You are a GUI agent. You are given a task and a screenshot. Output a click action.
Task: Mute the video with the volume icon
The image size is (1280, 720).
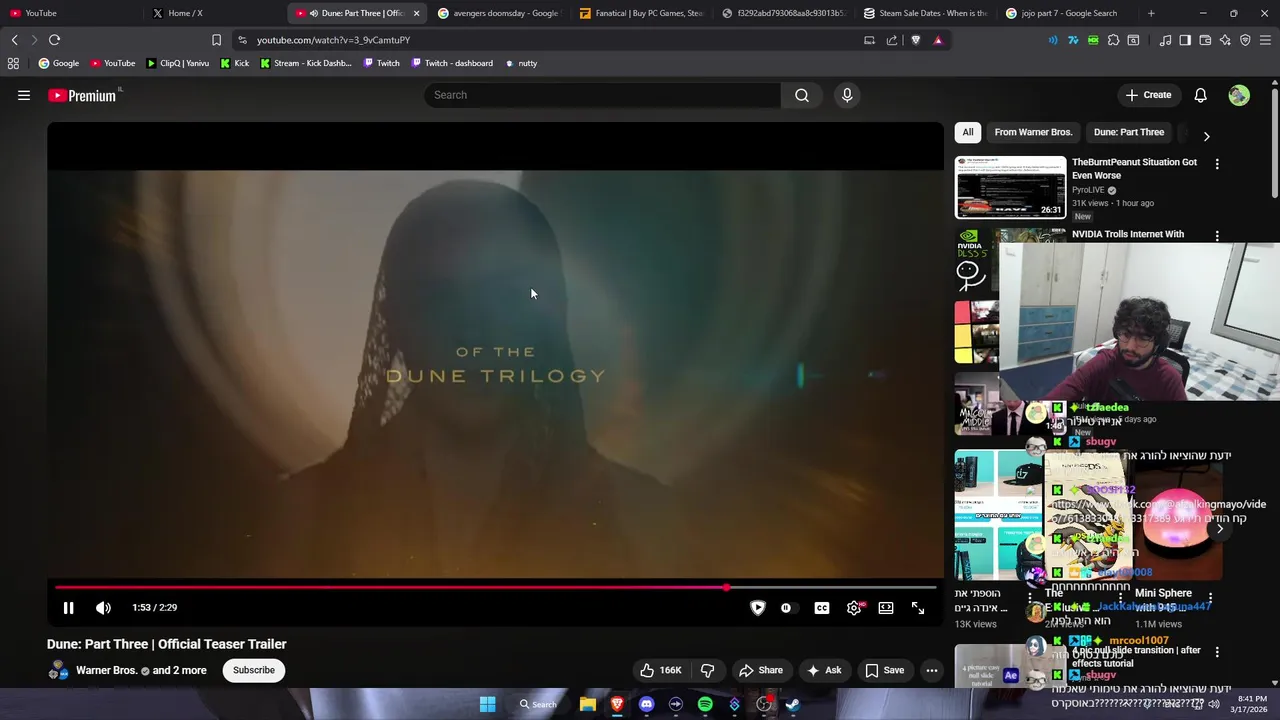coord(103,608)
